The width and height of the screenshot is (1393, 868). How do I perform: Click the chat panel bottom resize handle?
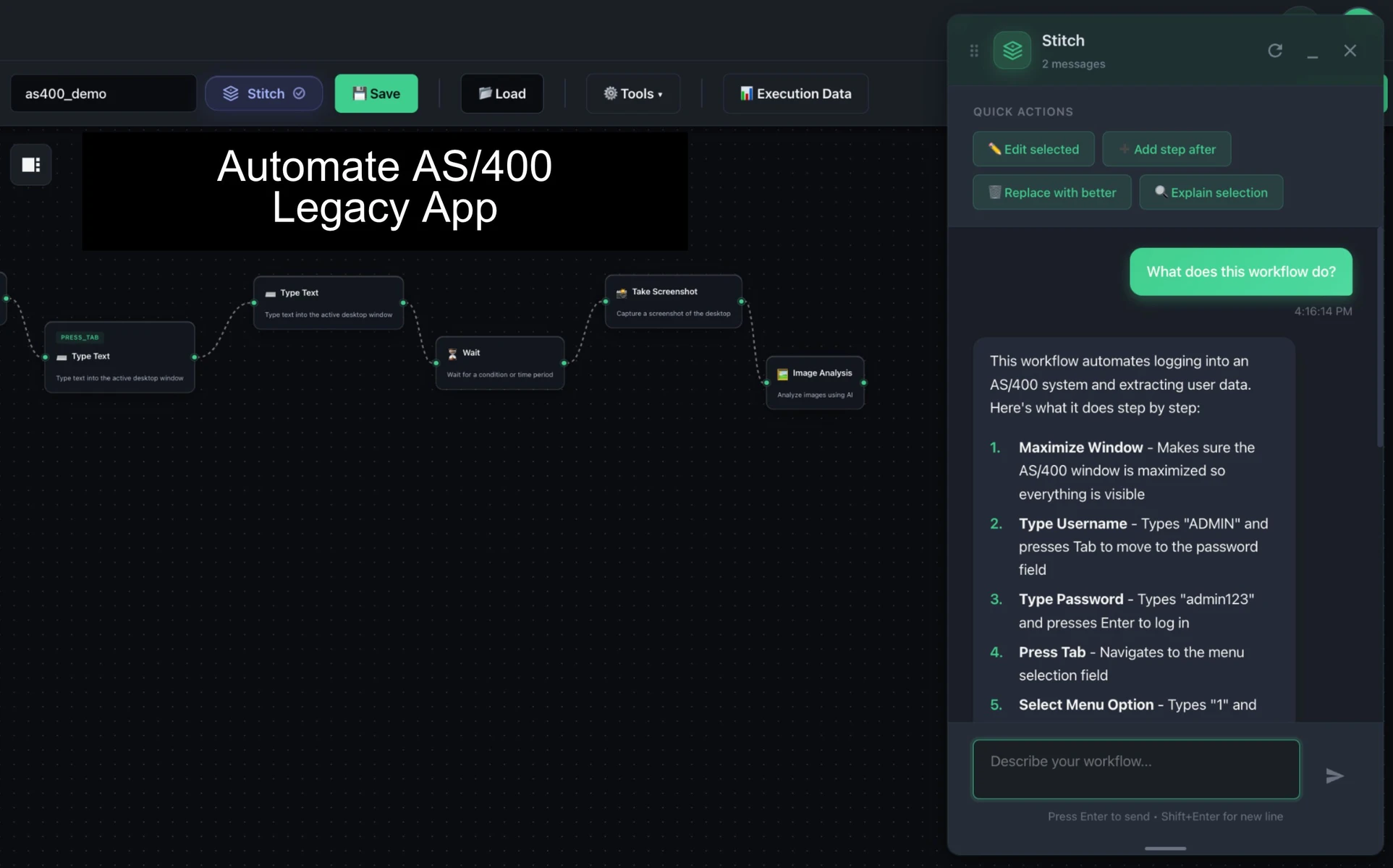click(1165, 848)
